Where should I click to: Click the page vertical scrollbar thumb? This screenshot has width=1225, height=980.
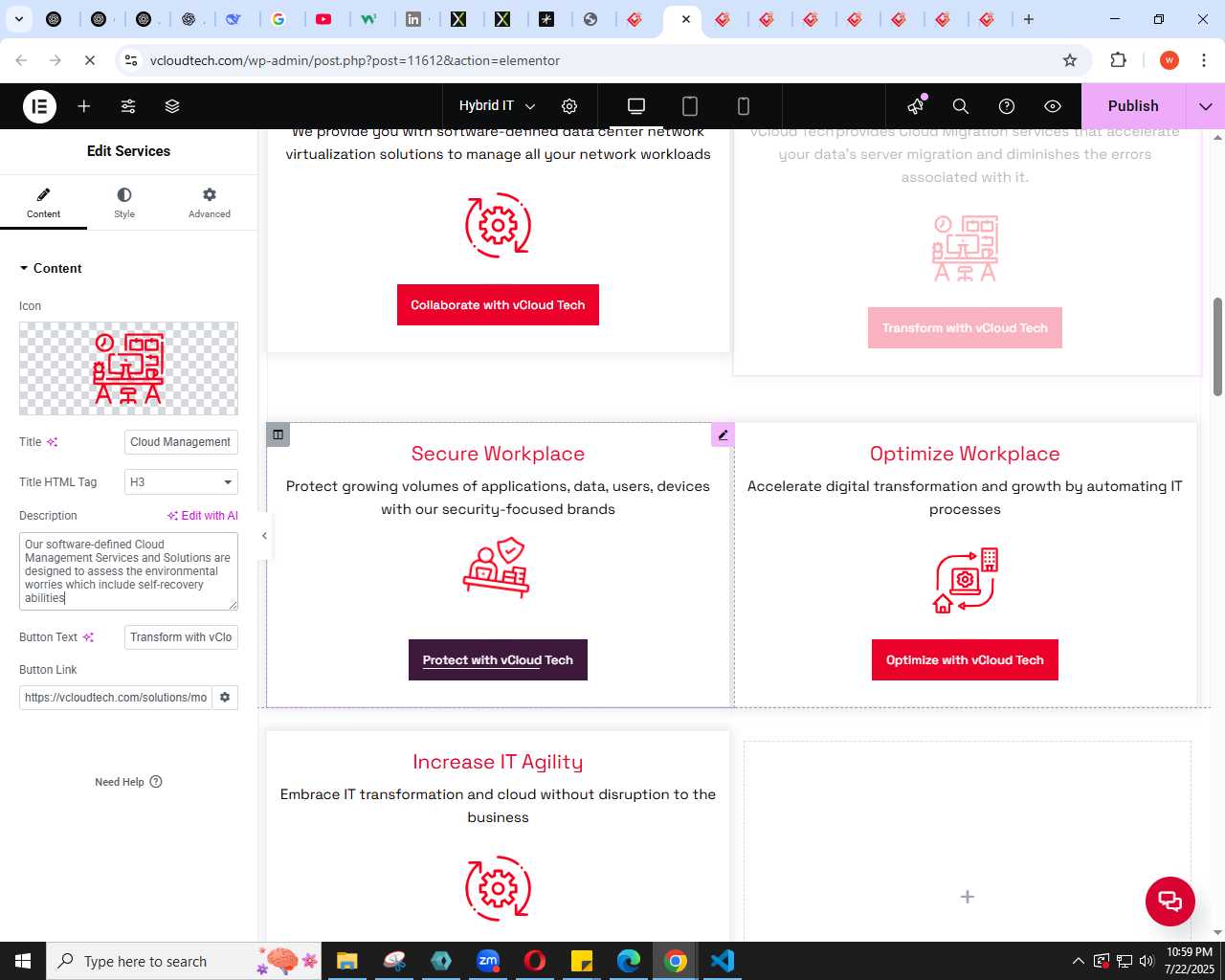(x=1217, y=346)
